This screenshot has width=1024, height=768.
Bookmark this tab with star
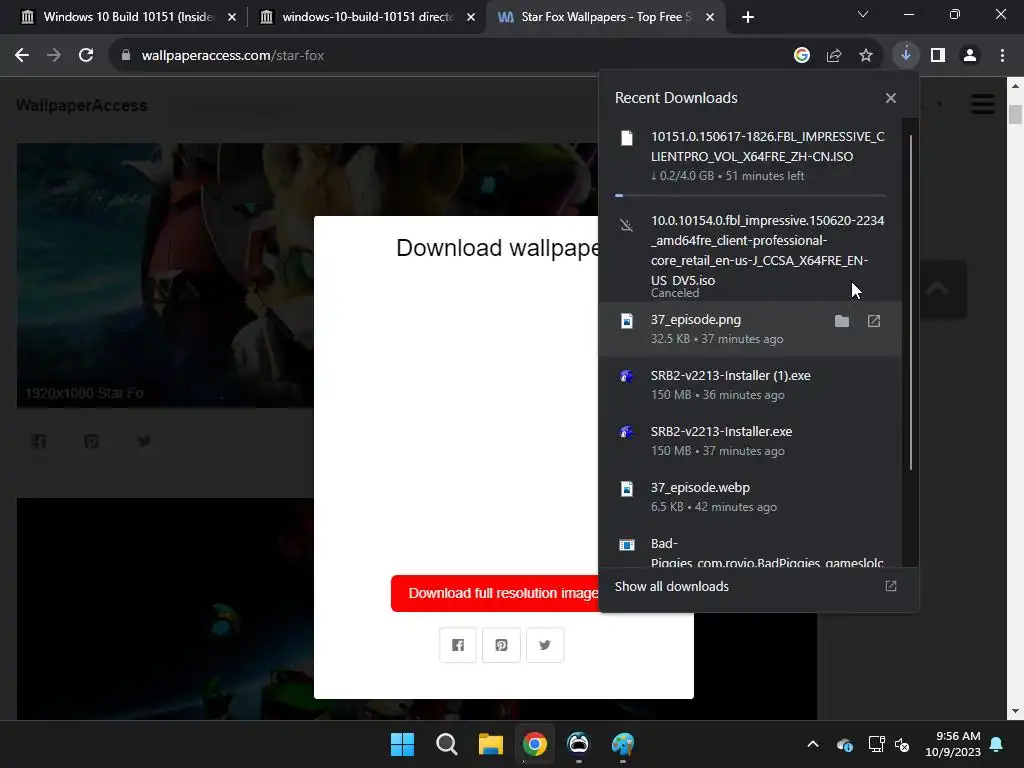point(866,56)
